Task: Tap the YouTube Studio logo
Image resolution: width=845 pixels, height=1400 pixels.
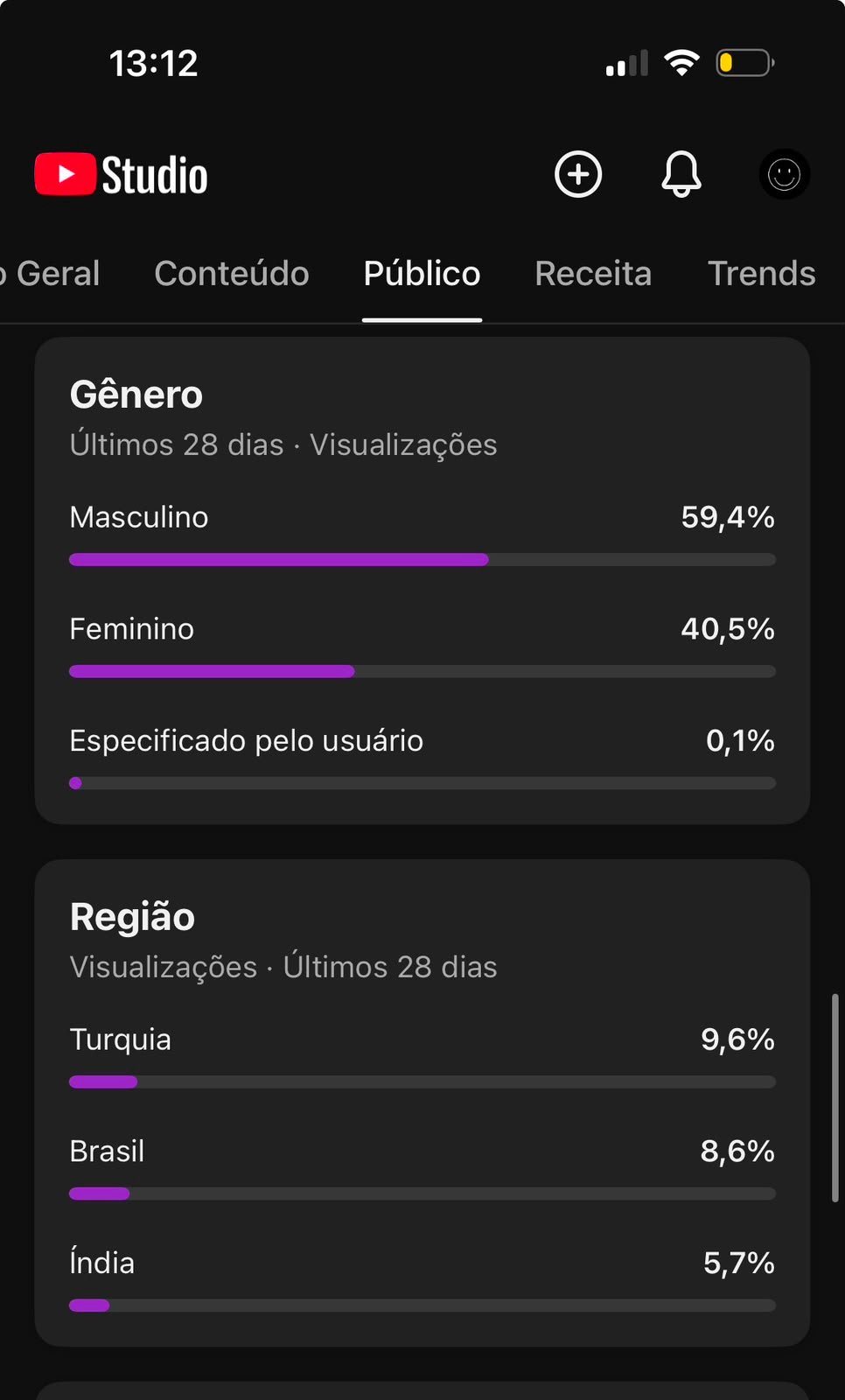Action: click(x=121, y=174)
